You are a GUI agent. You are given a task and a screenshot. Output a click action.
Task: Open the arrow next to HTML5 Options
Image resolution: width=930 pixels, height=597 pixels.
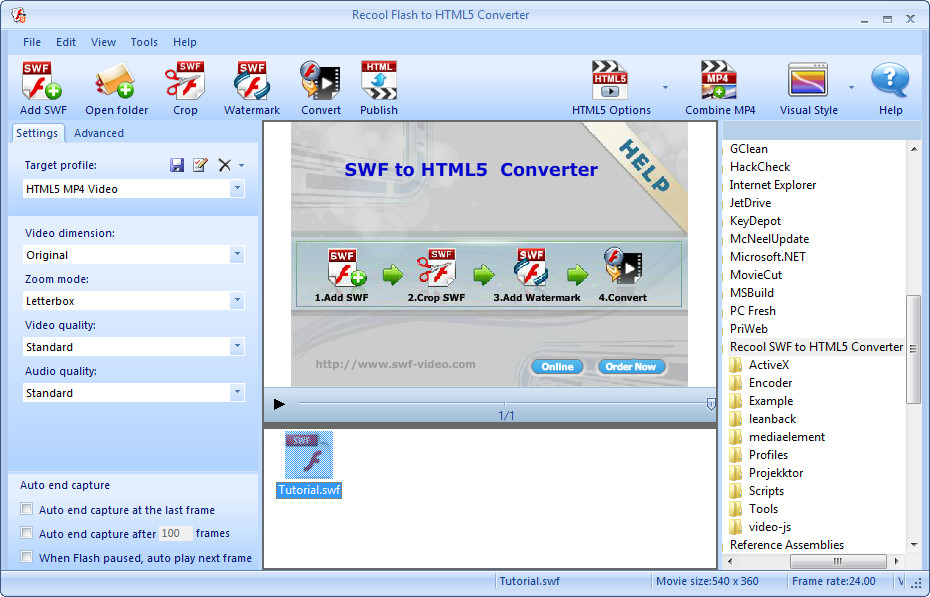665,87
